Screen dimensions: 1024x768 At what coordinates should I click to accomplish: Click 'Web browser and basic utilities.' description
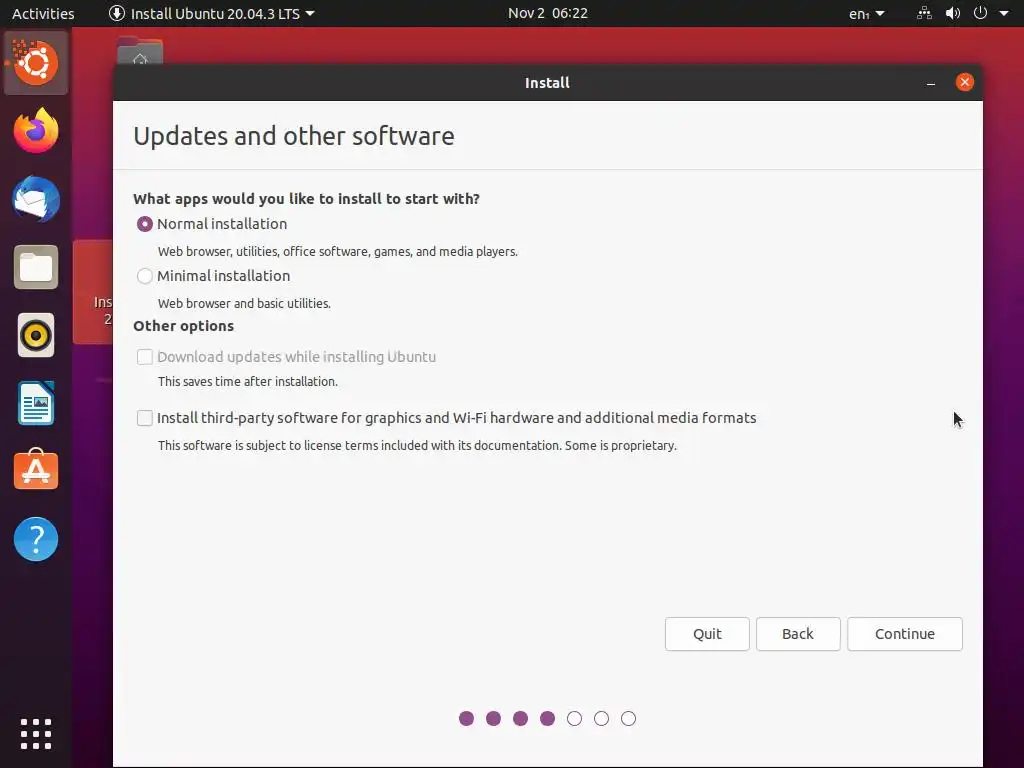click(x=244, y=304)
